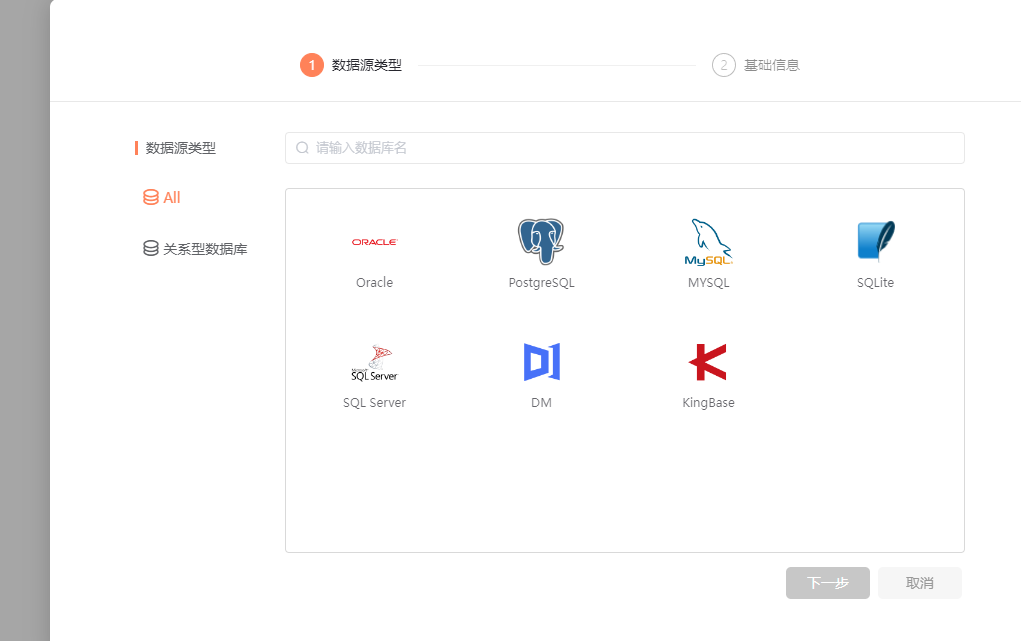Show All data source types

pos(162,197)
